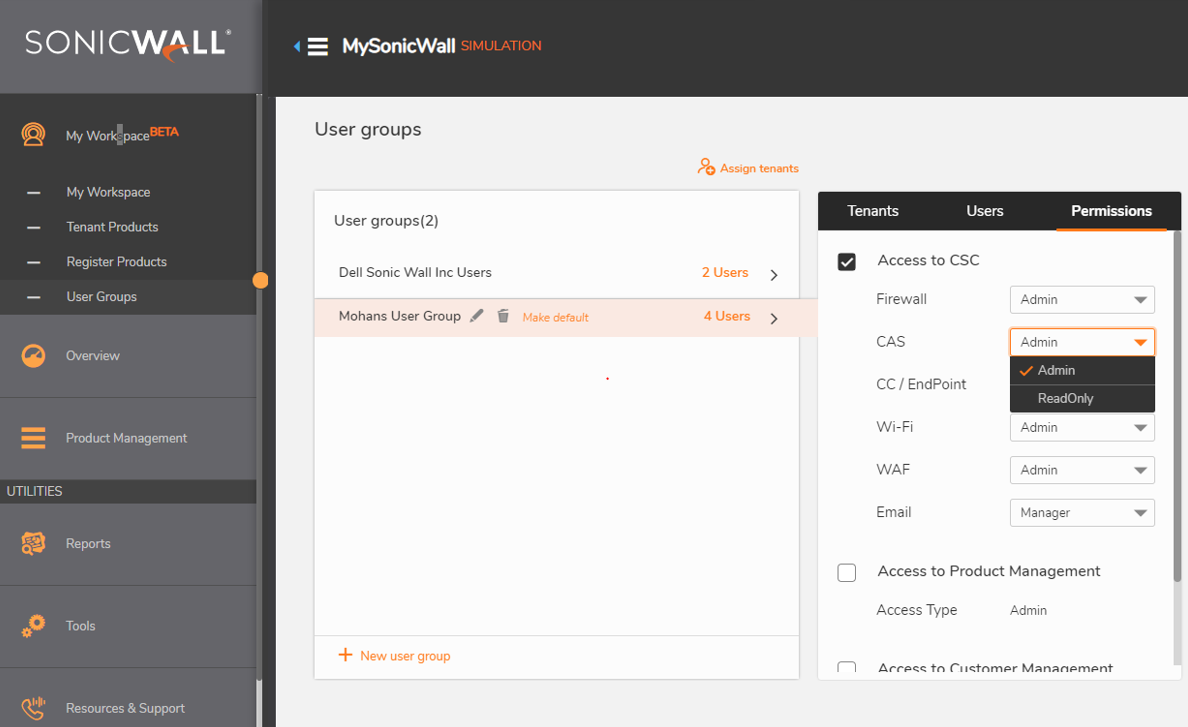Viewport: 1188px width, 727px height.
Task: Click the My Workspace sidebar icon
Action: click(33, 135)
